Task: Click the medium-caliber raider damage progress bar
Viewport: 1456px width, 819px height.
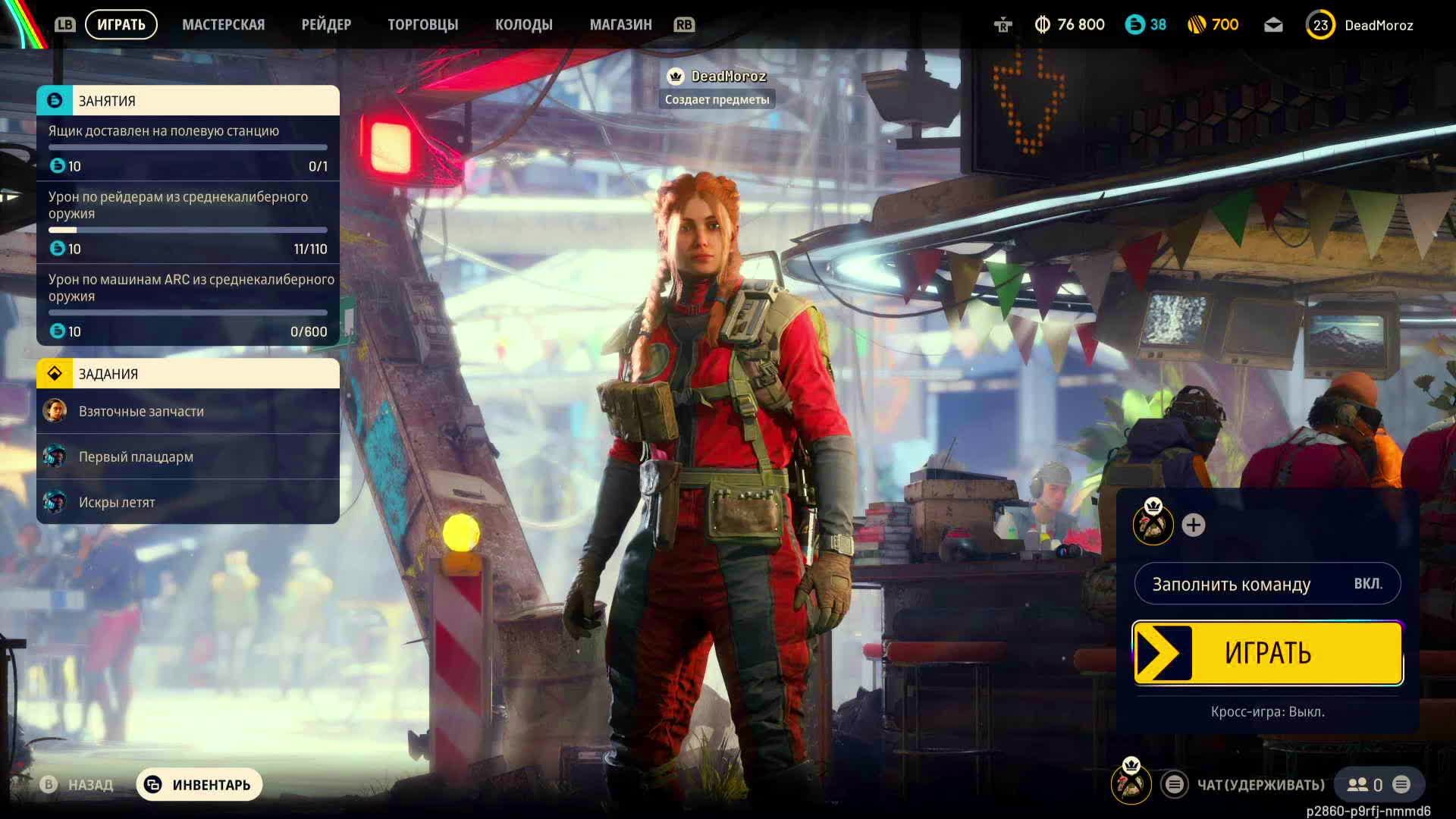Action: (x=188, y=230)
